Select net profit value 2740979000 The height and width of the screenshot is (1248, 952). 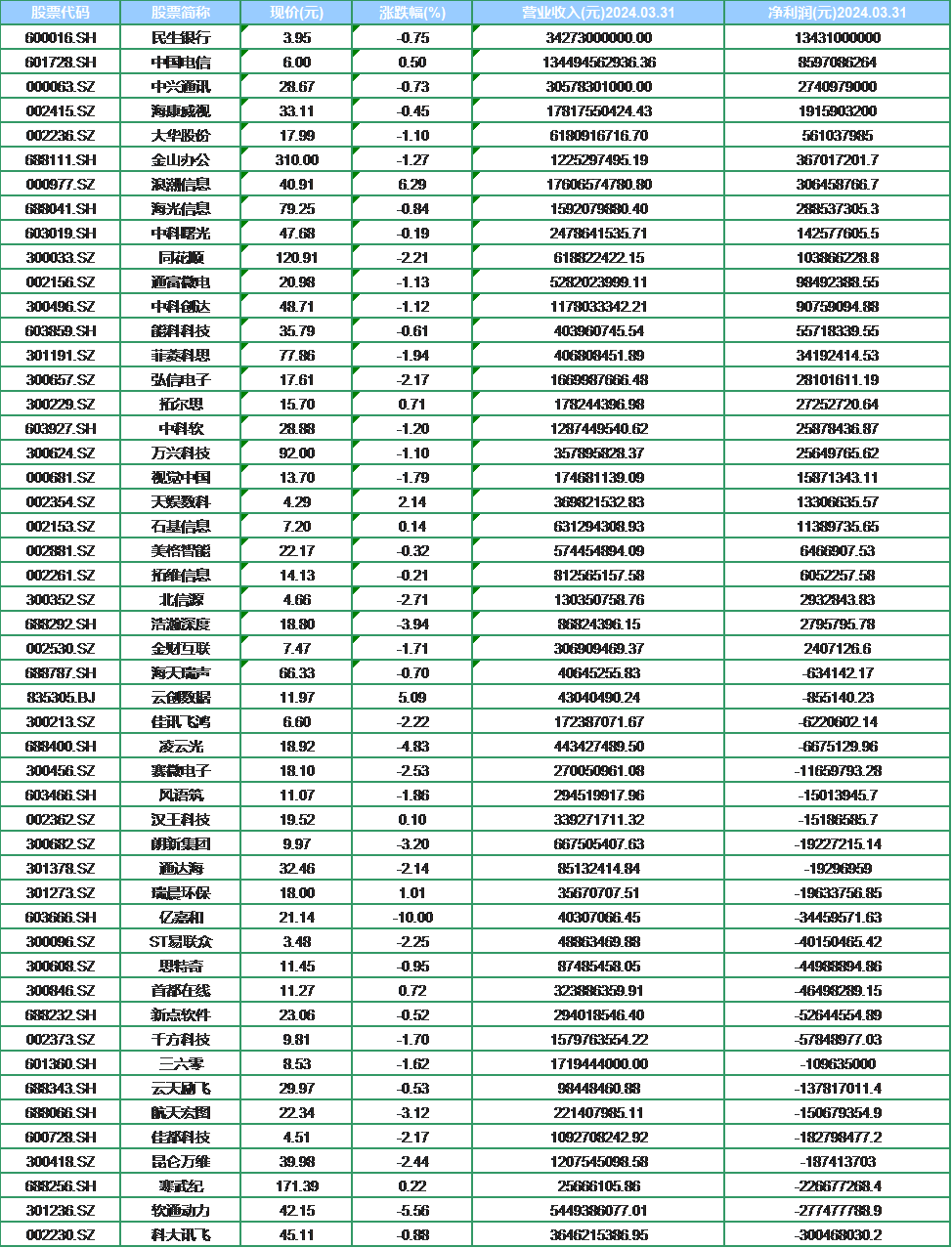[837, 86]
